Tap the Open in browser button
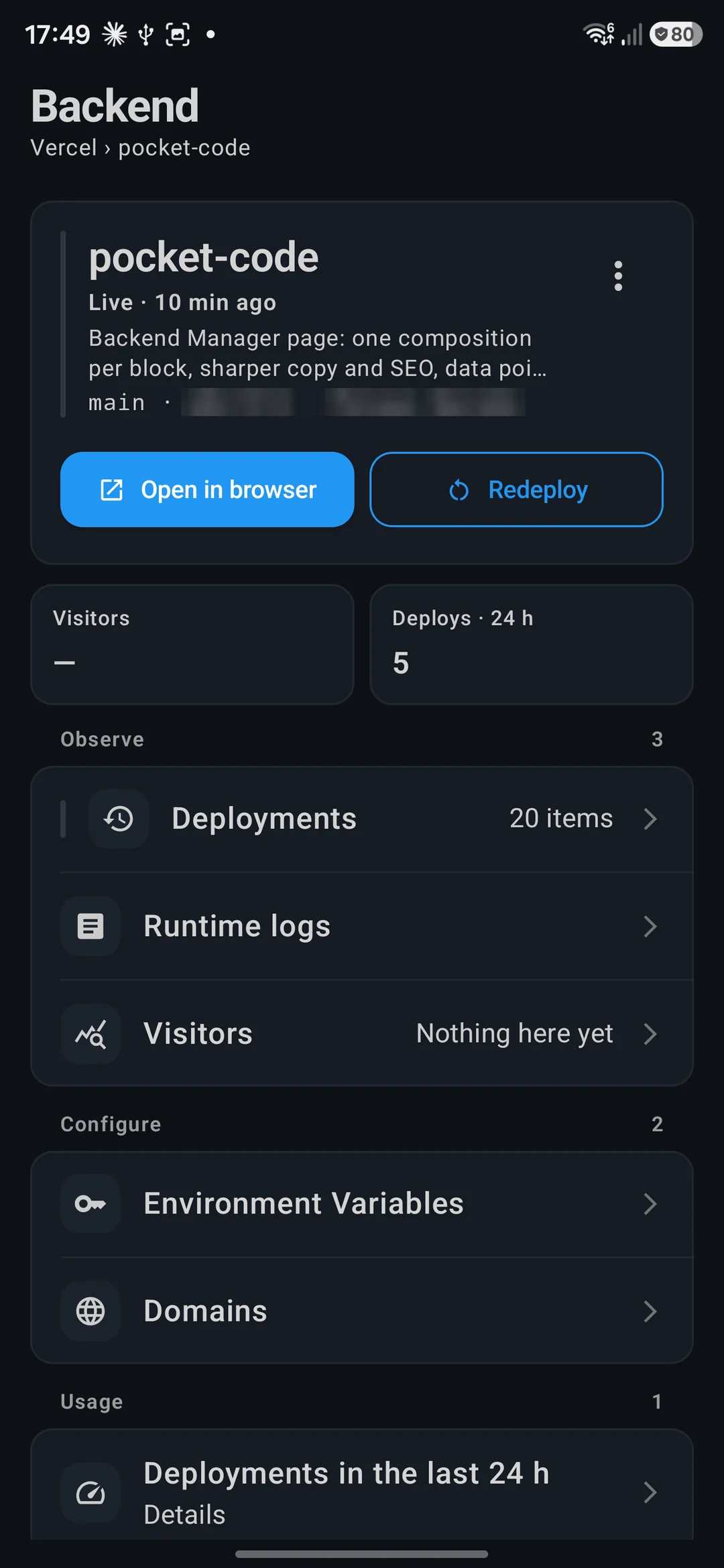This screenshot has height=1568, width=724. pos(207,489)
